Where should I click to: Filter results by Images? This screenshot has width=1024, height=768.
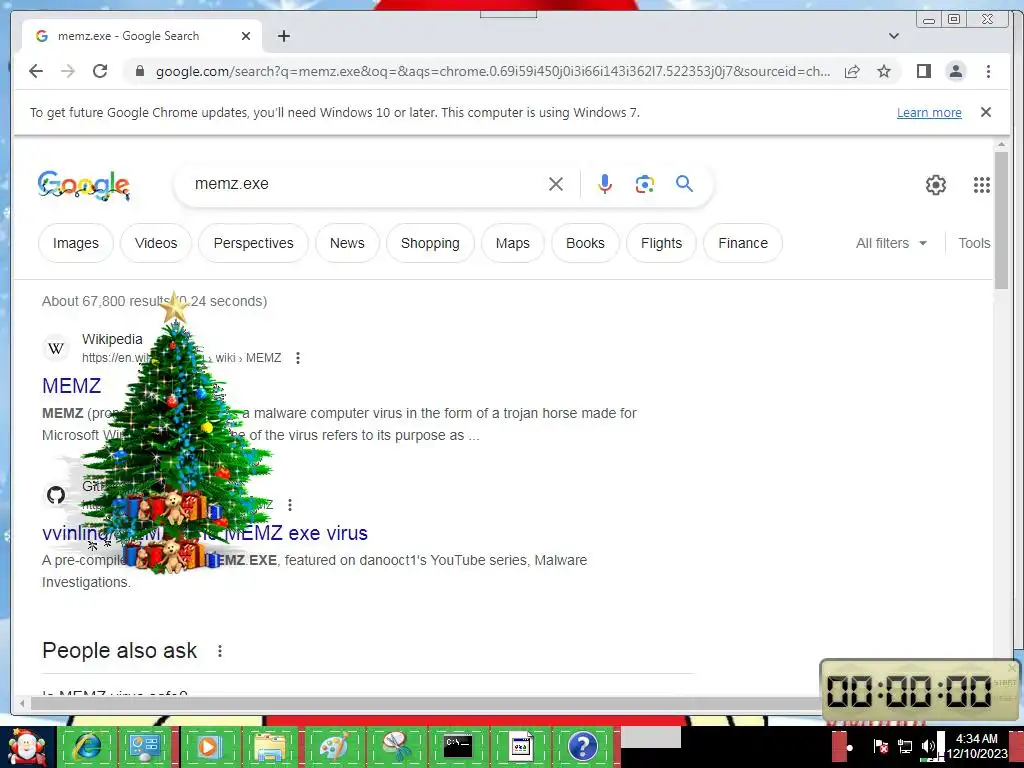pyautogui.click(x=76, y=243)
